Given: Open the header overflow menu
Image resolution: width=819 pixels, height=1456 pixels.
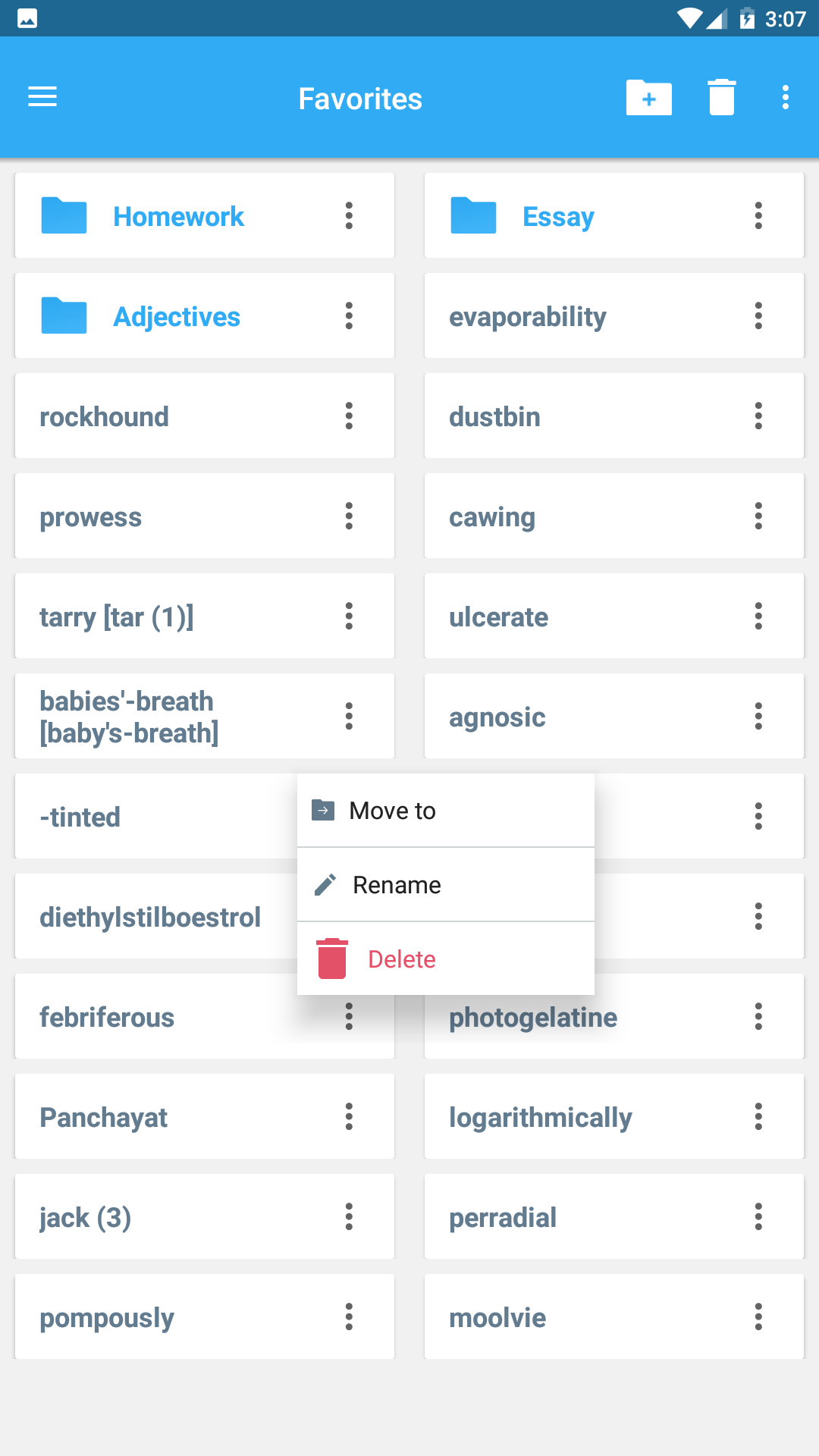Looking at the screenshot, I should tap(785, 98).
